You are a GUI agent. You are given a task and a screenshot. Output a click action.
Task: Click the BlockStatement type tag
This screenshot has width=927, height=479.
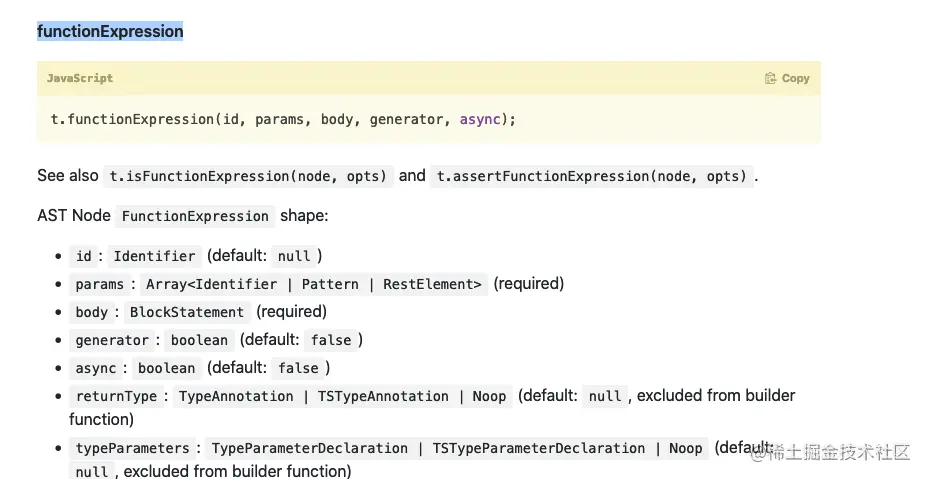point(187,312)
